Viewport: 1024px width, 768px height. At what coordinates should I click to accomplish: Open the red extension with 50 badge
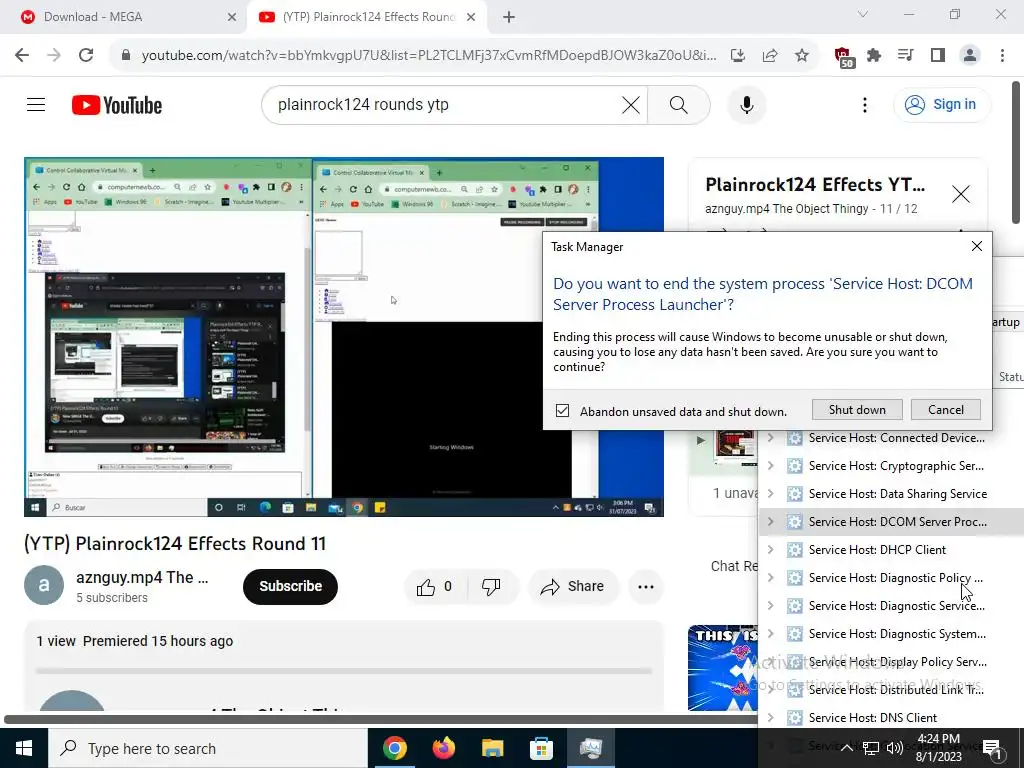844,56
